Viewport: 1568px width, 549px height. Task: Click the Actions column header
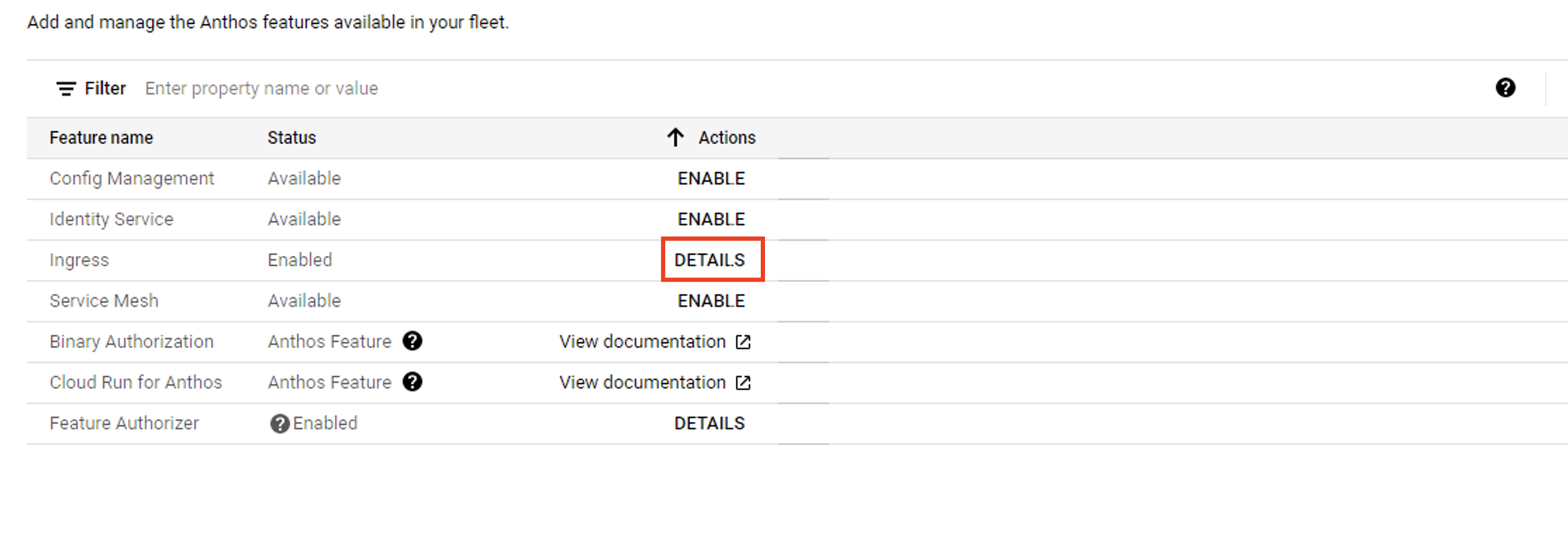point(727,138)
